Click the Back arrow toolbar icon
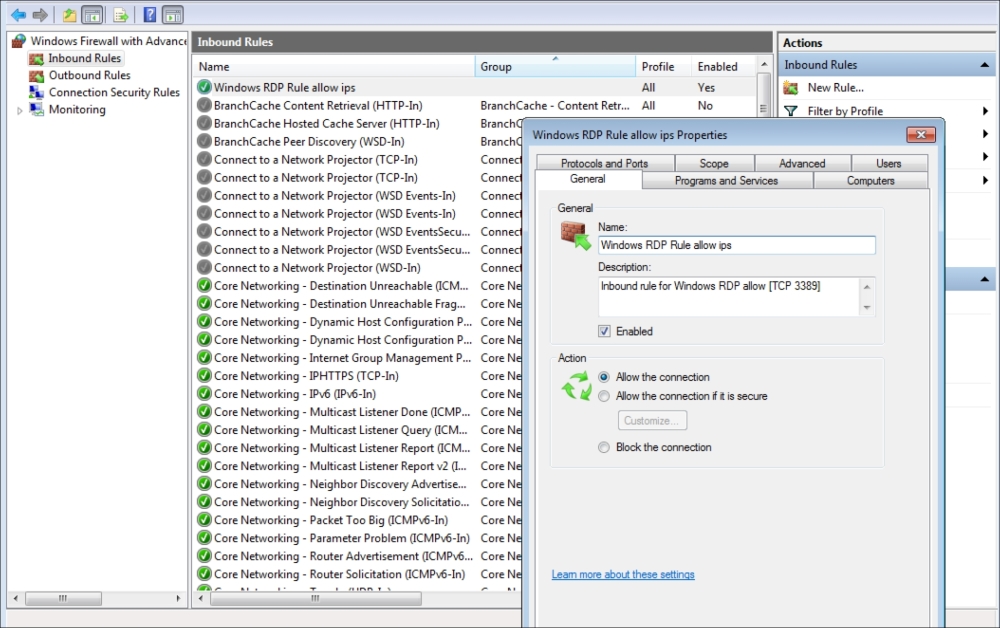1000x628 pixels. [18, 15]
